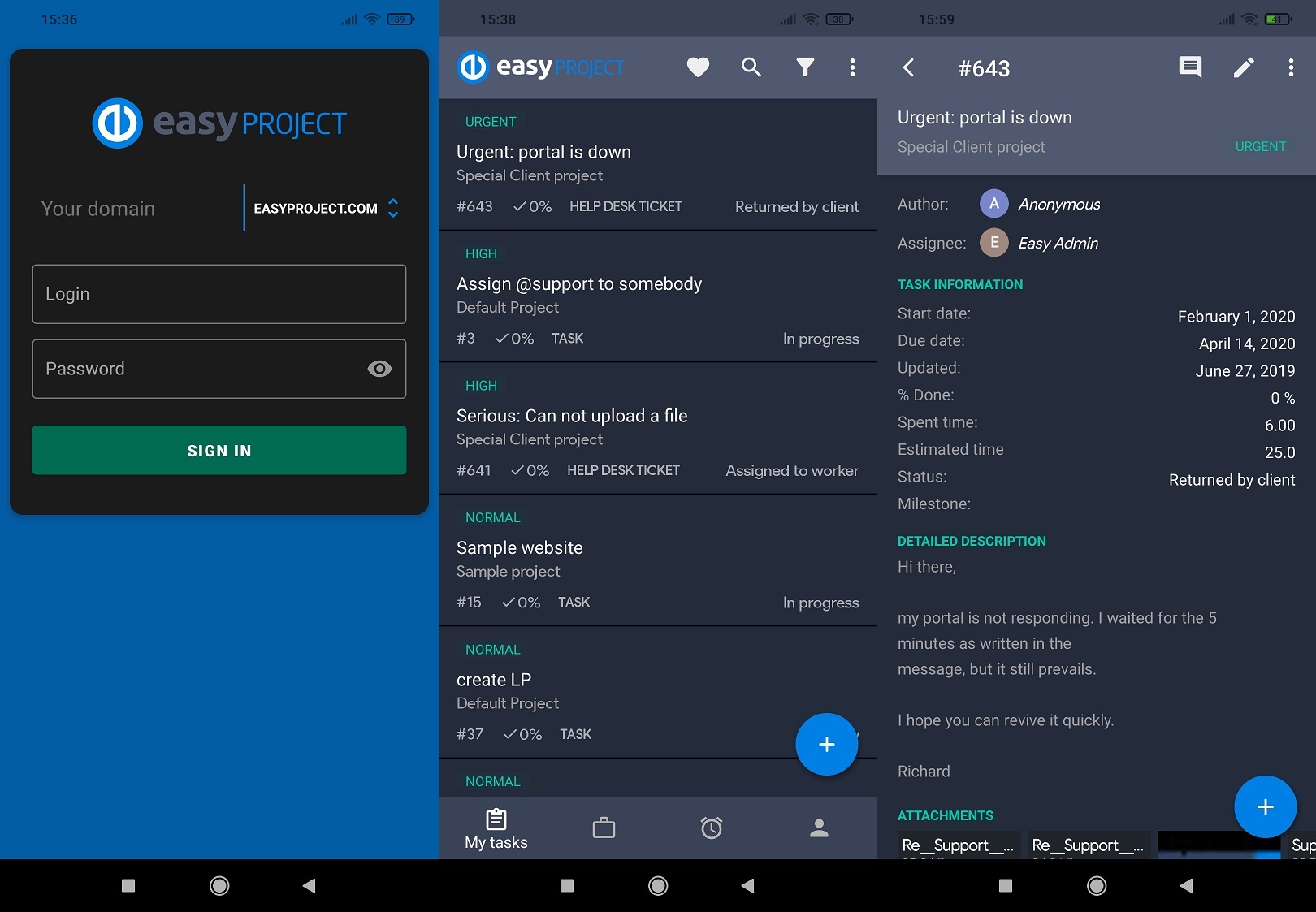
Task: Open the favorites heart icon
Action: pyautogui.click(x=697, y=67)
